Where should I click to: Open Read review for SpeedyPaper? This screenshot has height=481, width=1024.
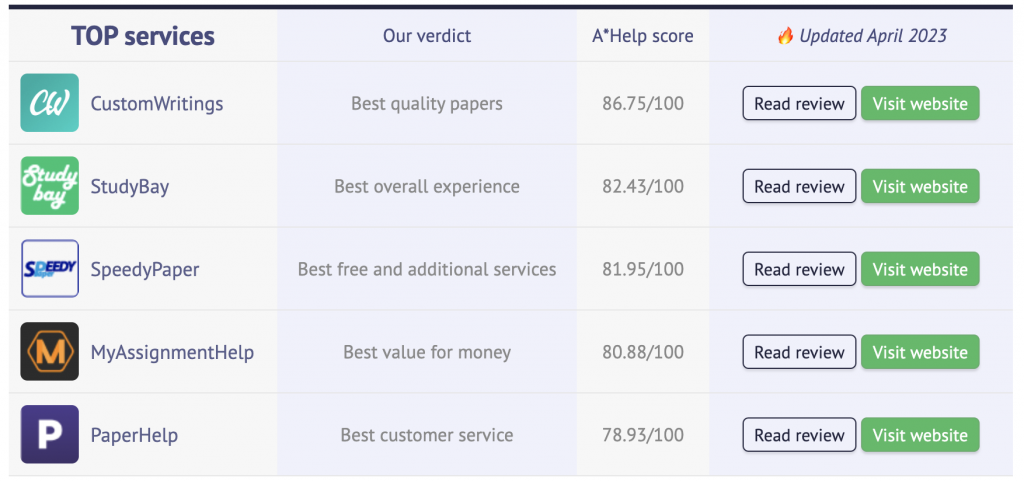click(x=799, y=269)
